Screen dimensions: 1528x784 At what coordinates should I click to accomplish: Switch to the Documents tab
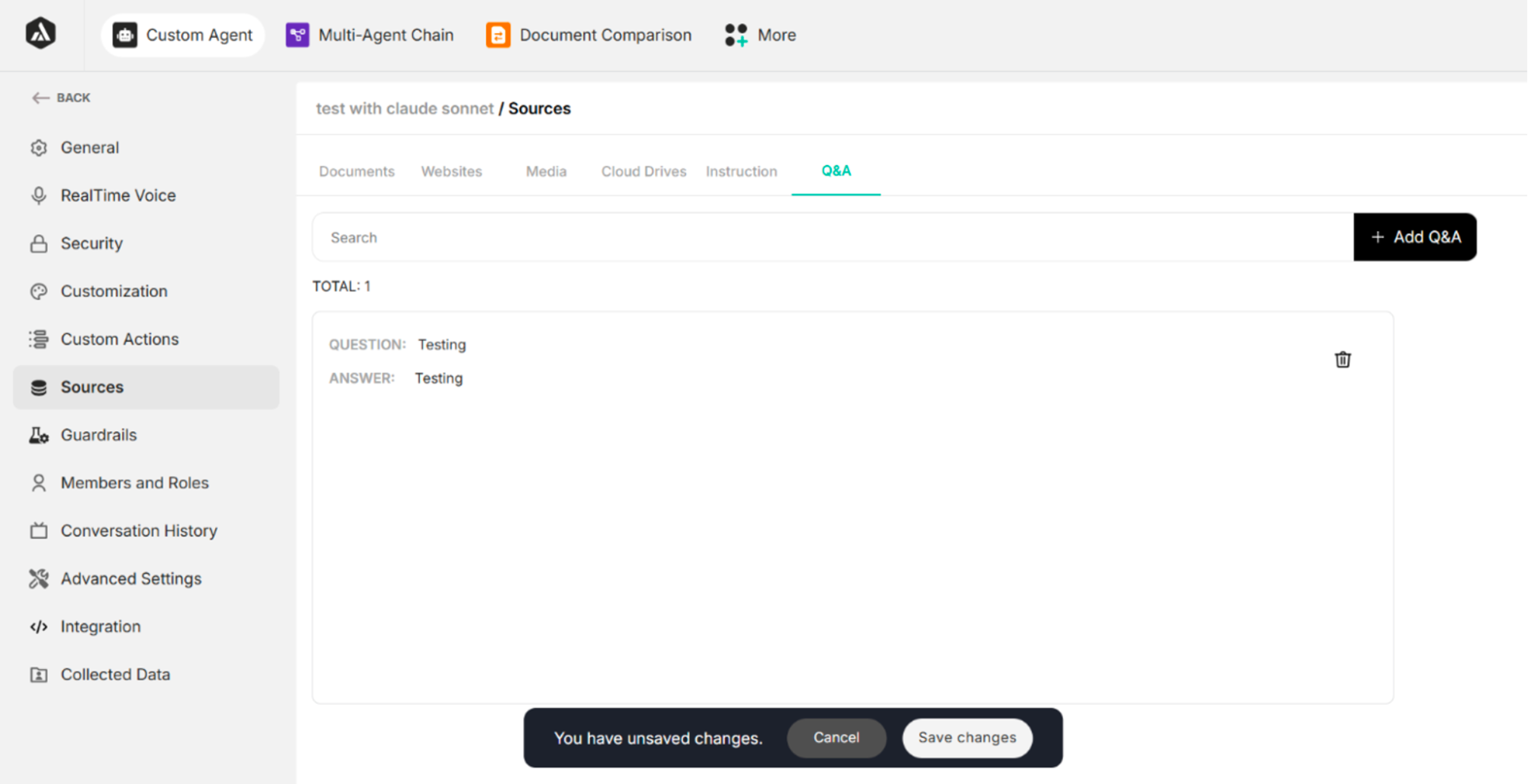coord(356,171)
